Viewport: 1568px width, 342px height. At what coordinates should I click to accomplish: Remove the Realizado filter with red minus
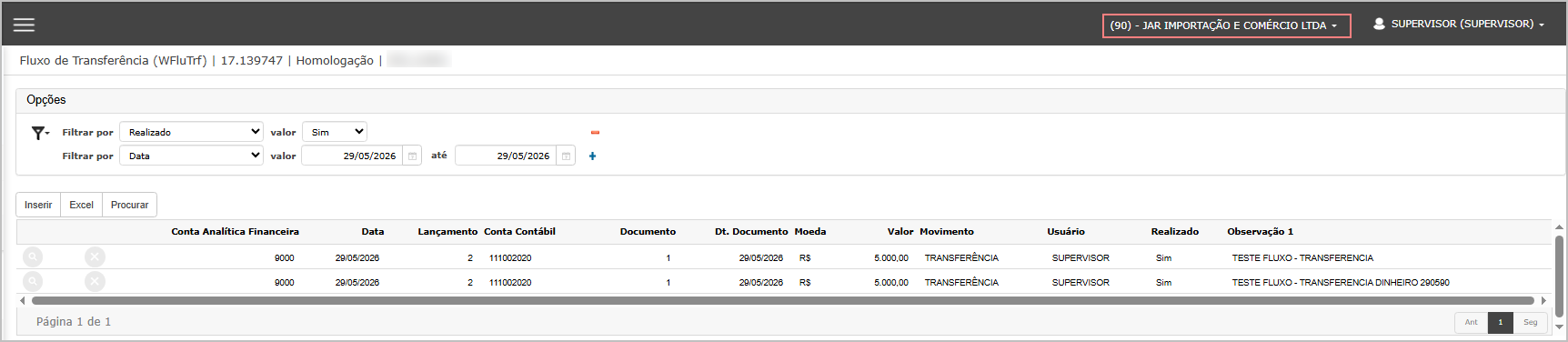[x=595, y=133]
